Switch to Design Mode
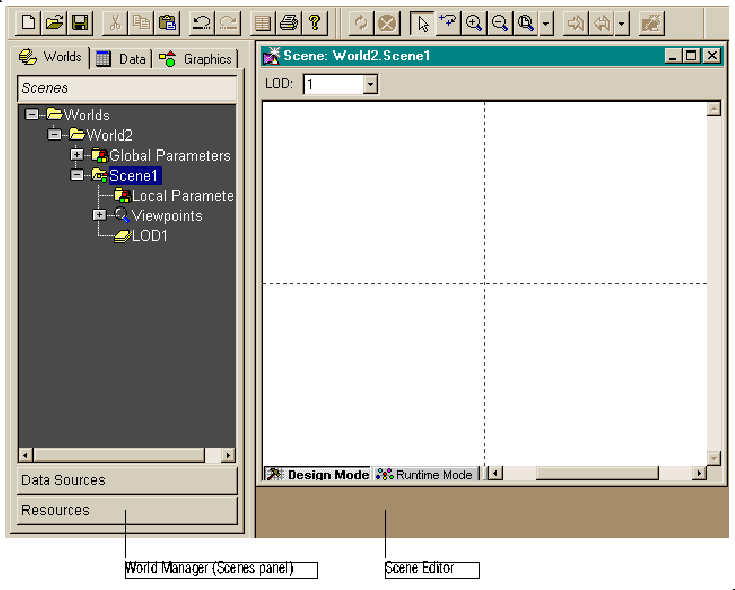Image resolution: width=735 pixels, height=590 pixels. [317, 474]
